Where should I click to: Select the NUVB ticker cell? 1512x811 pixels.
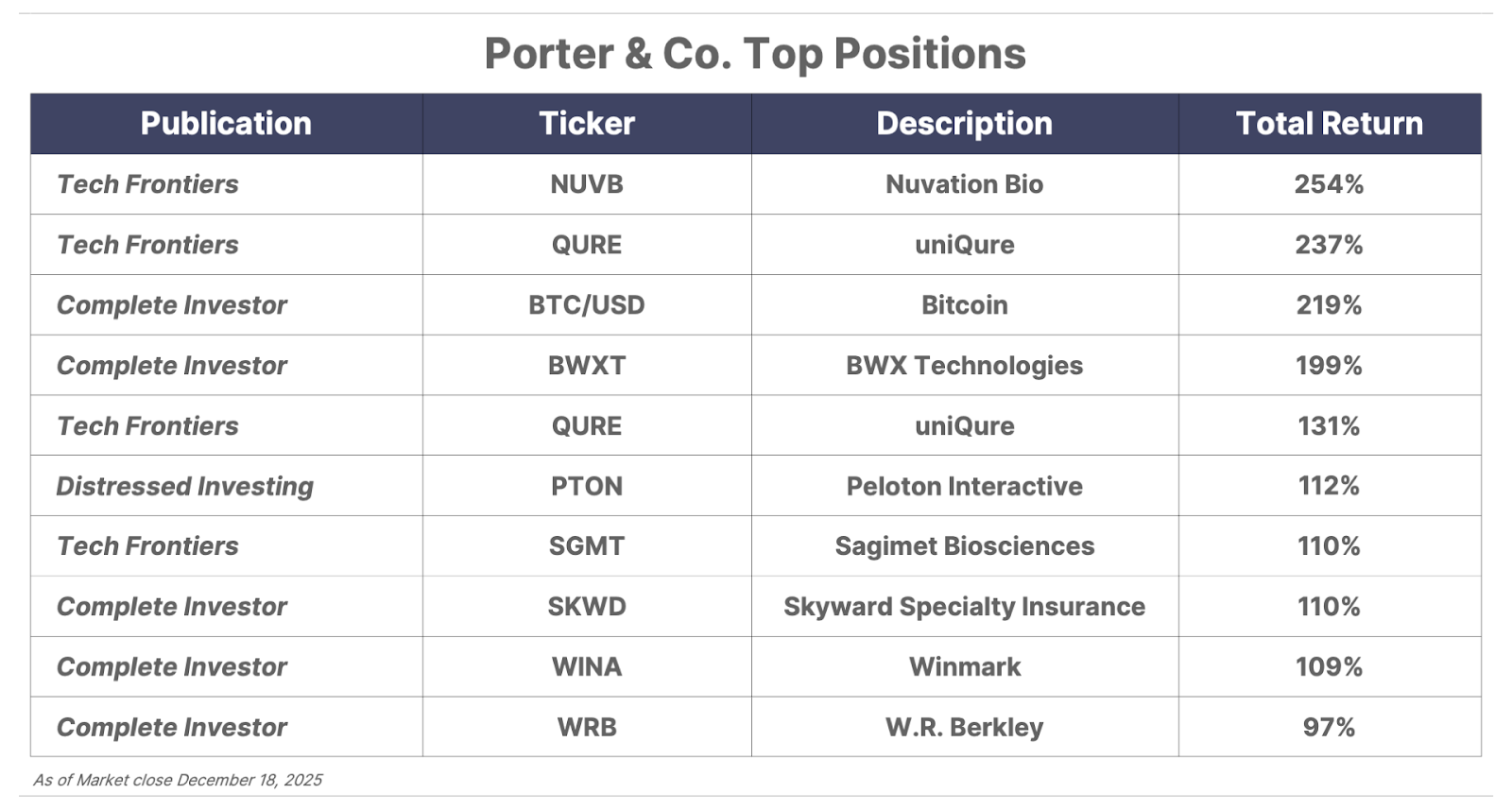tap(587, 184)
